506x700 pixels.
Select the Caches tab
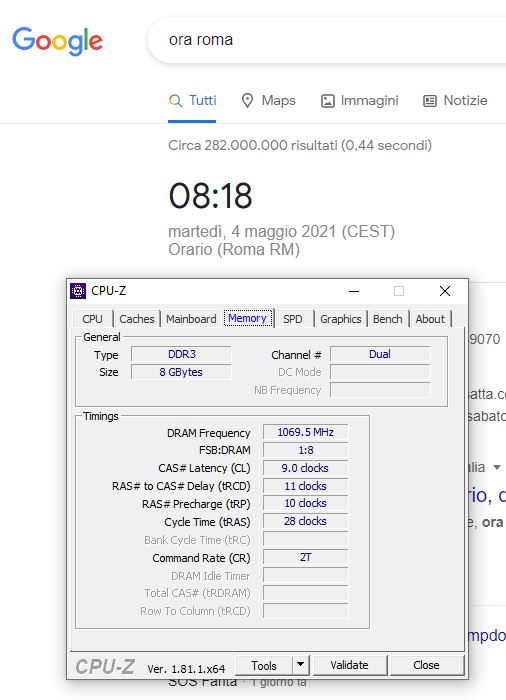click(x=137, y=319)
